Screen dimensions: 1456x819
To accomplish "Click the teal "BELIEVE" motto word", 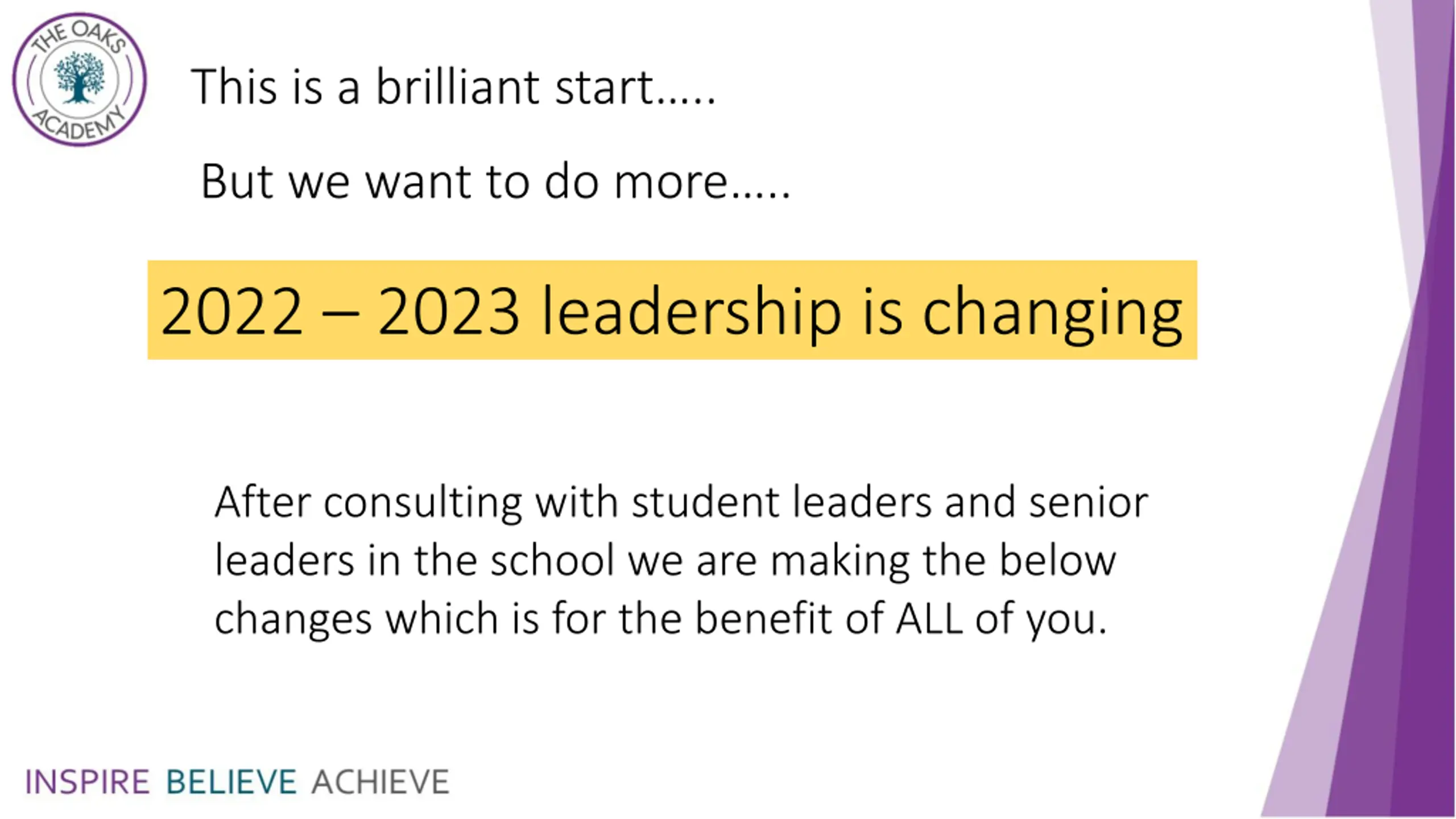I will pyautogui.click(x=231, y=781).
